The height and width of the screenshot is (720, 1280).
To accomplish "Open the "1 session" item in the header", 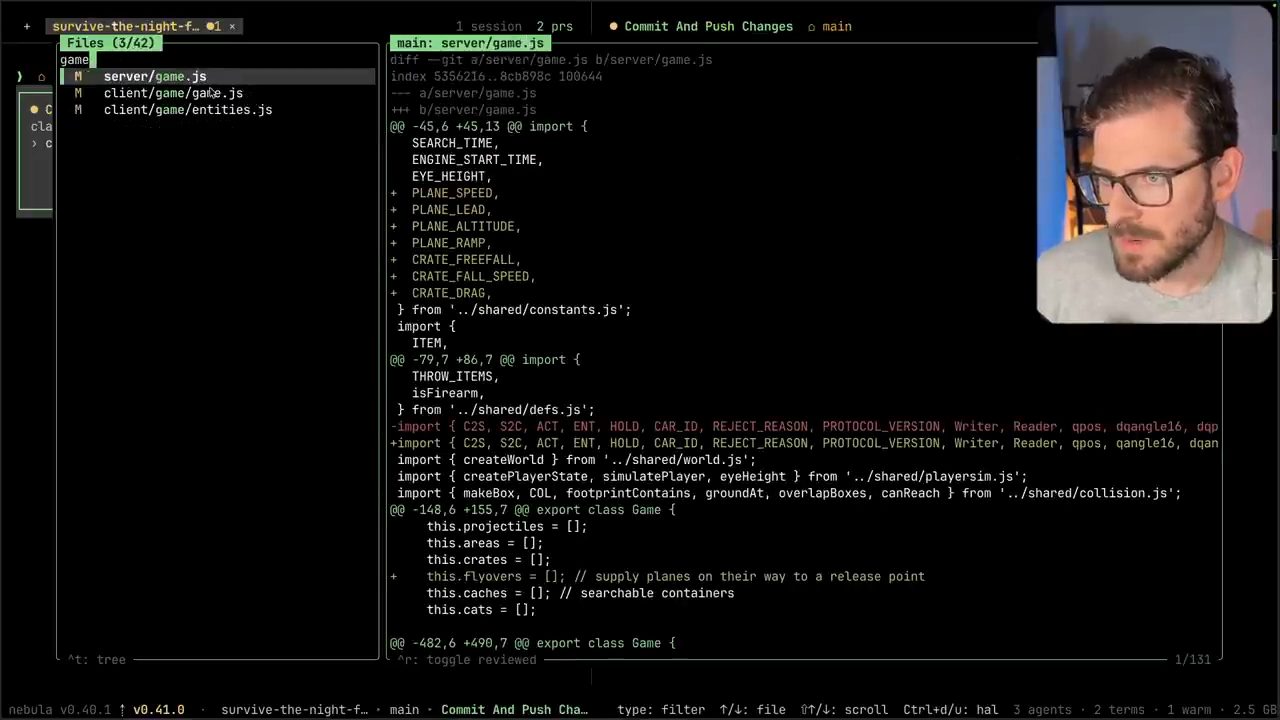I will (488, 27).
